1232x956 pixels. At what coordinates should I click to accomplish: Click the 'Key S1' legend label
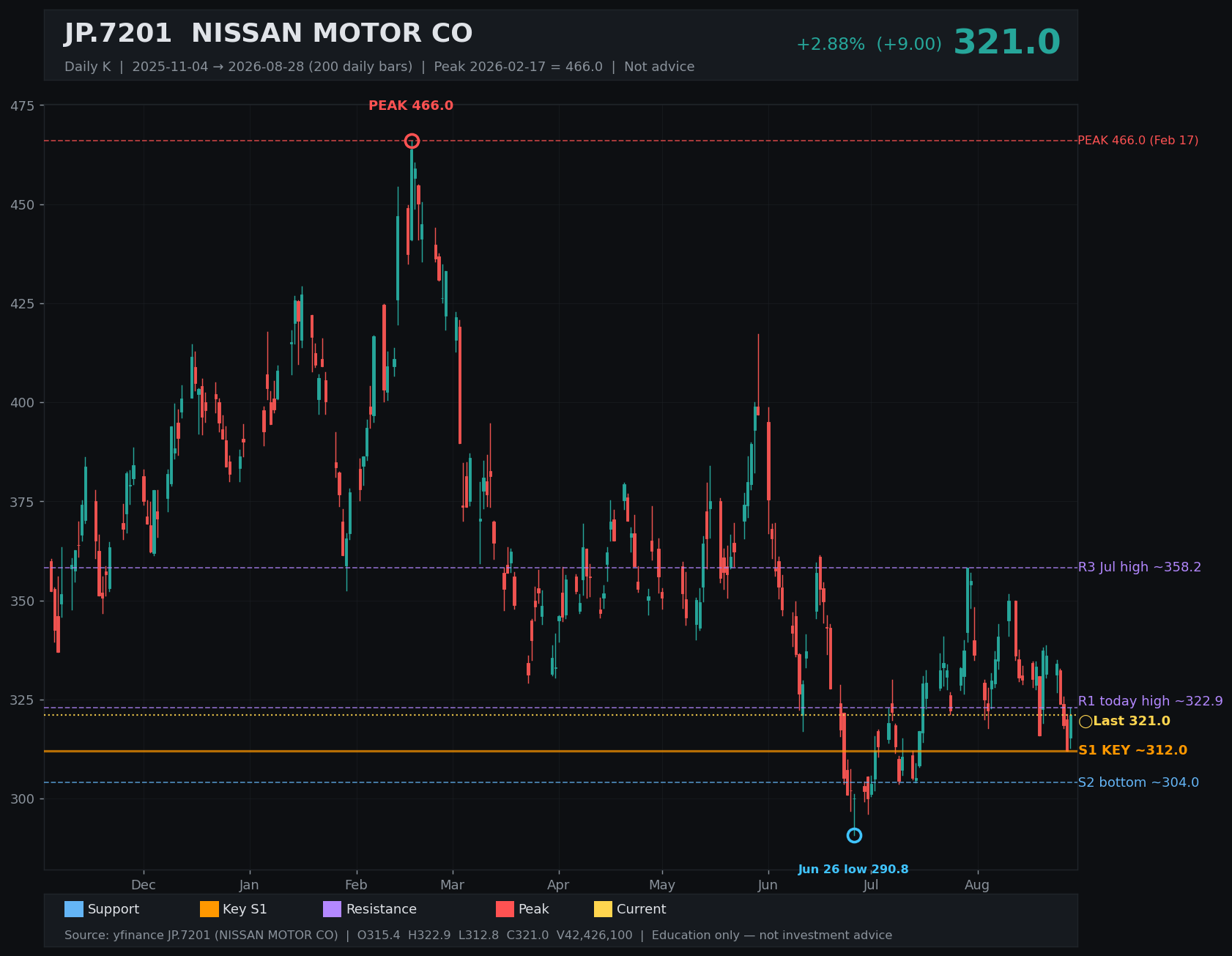coord(245,909)
